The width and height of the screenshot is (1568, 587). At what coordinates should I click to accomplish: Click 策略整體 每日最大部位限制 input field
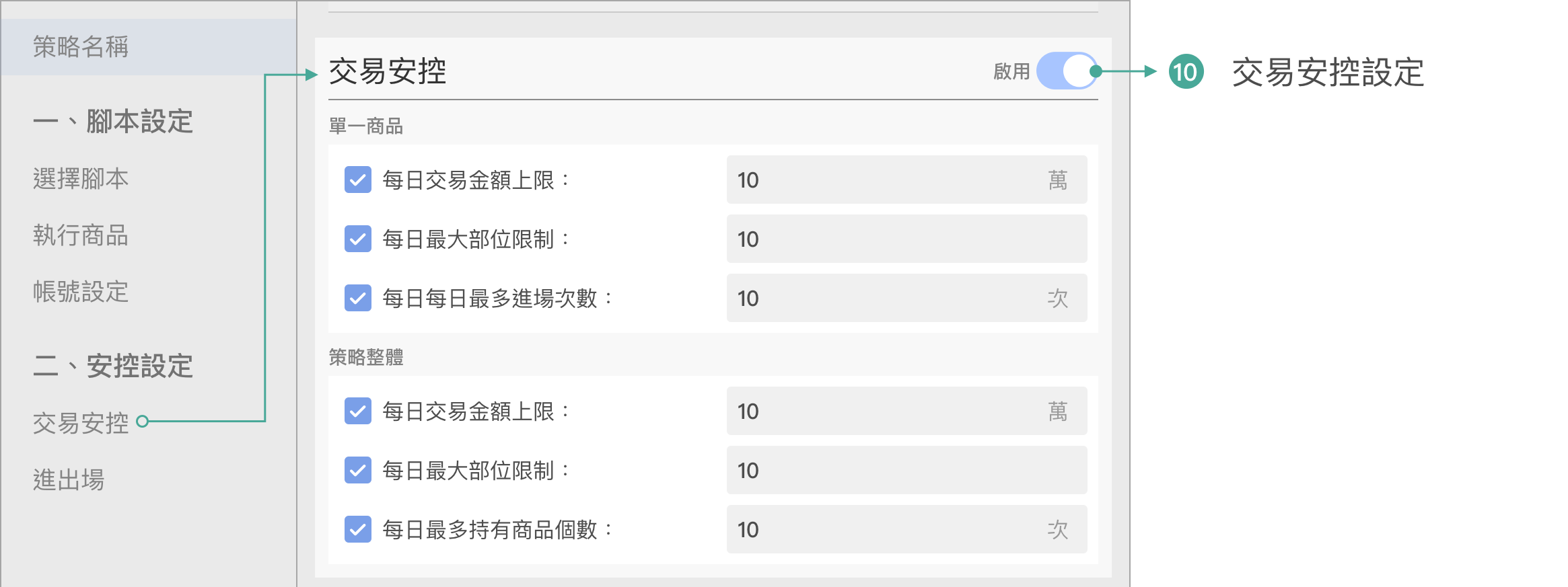tap(906, 470)
